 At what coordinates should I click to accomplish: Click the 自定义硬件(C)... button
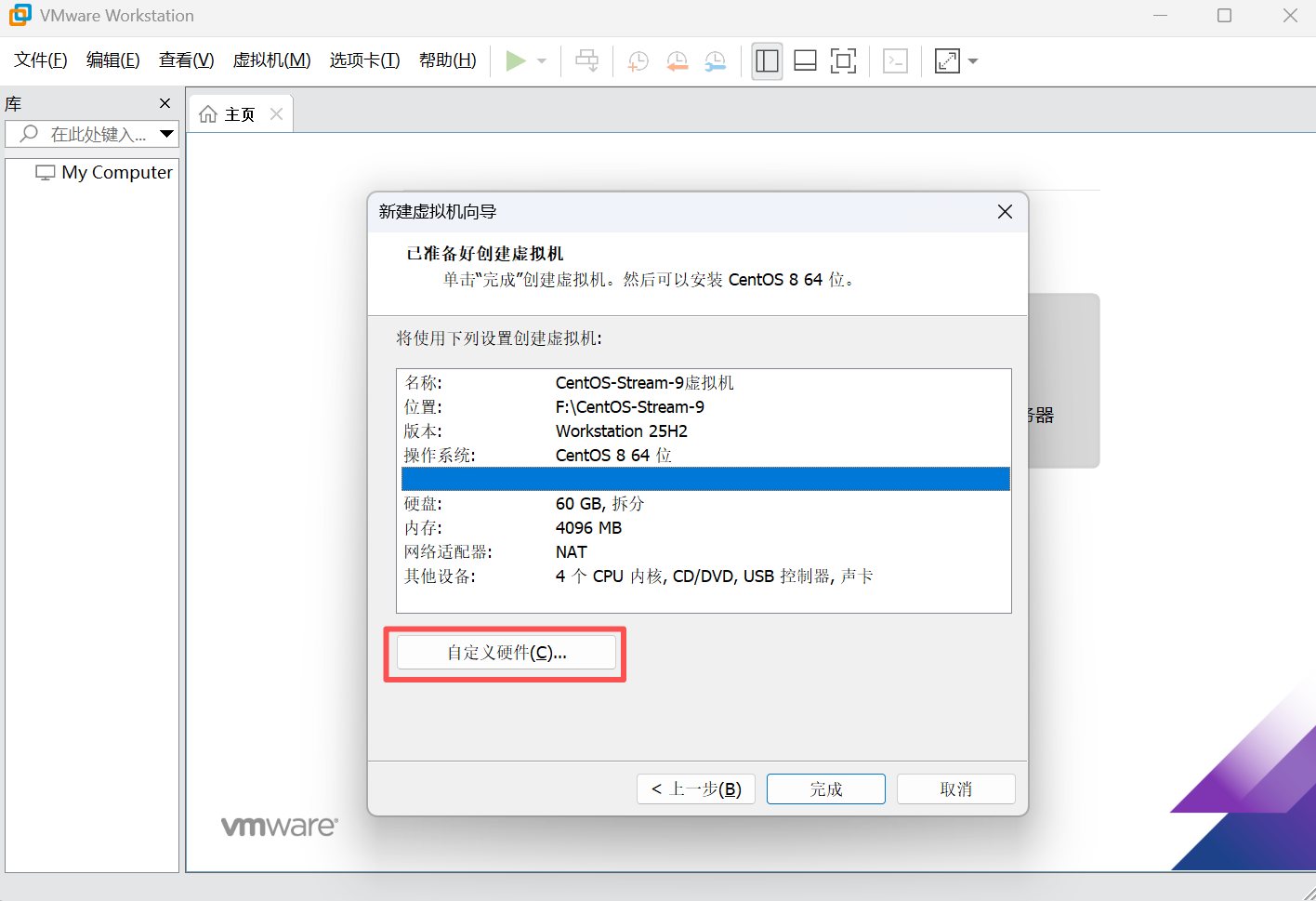pyautogui.click(x=507, y=653)
